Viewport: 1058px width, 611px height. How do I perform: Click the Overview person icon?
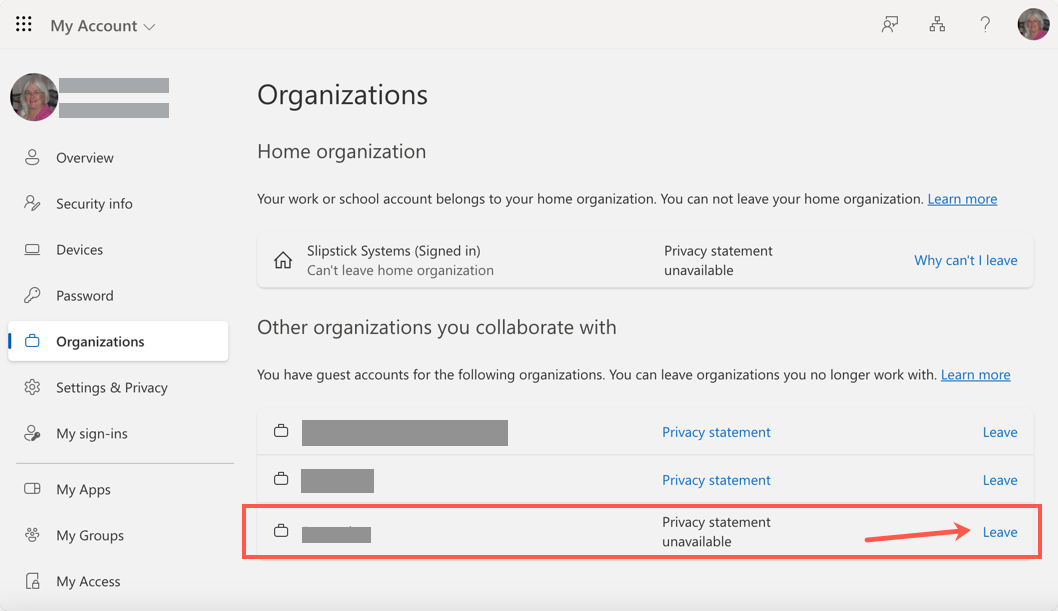click(32, 157)
